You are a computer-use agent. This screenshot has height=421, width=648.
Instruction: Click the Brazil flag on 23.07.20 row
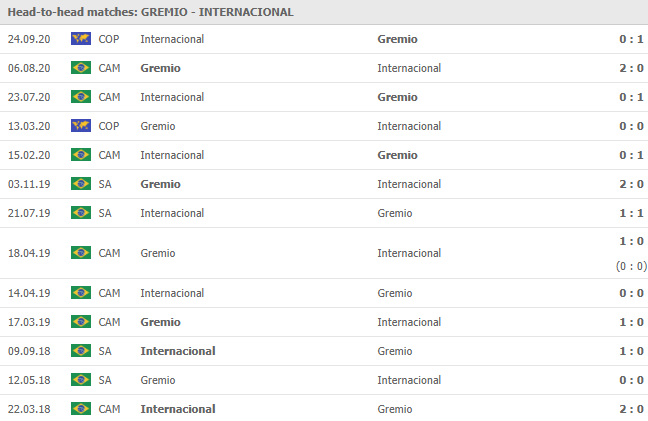click(81, 97)
